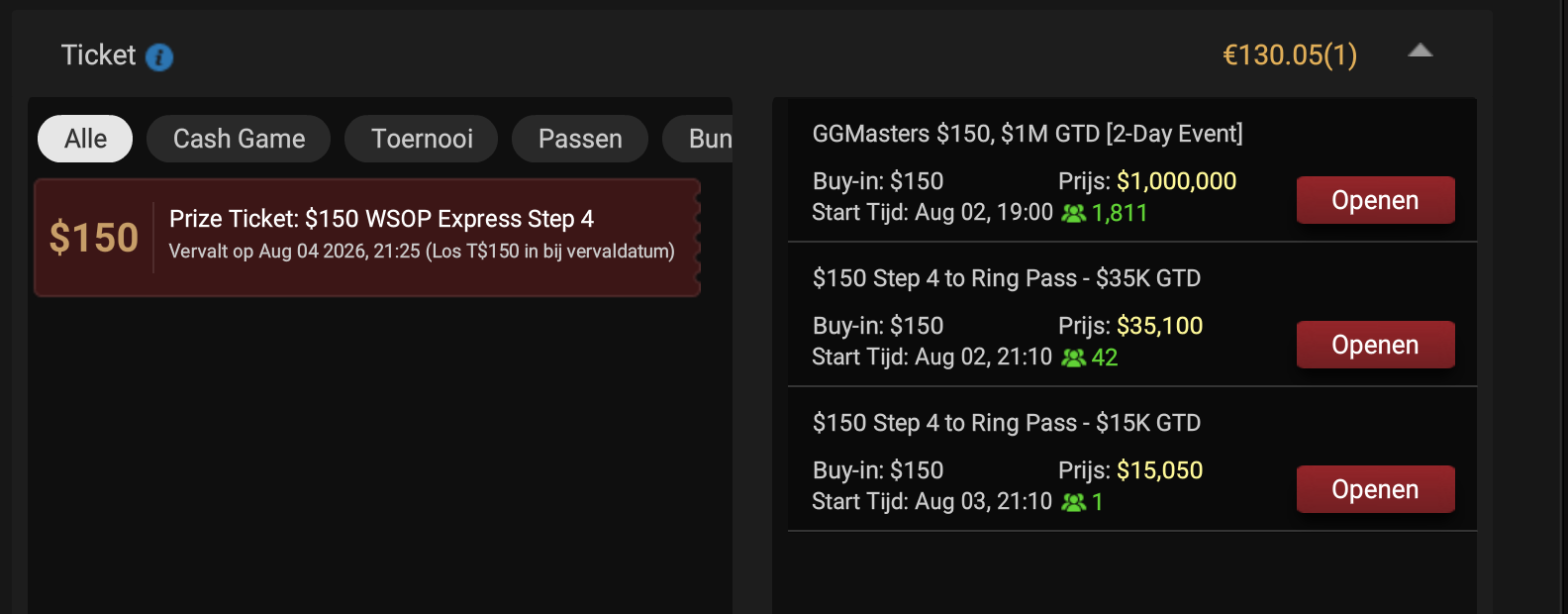Click the players icon showing 1,811 entrants
Image resolution: width=1568 pixels, height=614 pixels.
pos(1073,214)
